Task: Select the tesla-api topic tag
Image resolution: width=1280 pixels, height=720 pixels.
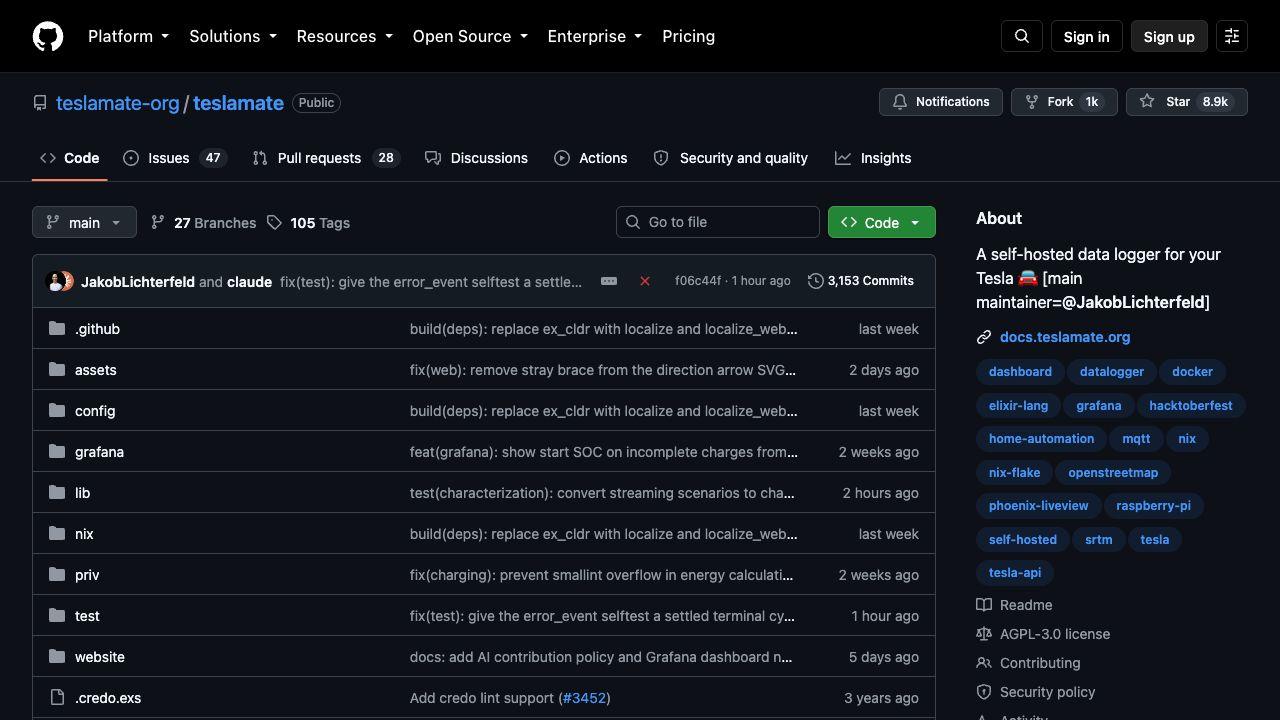Action: (x=1015, y=573)
